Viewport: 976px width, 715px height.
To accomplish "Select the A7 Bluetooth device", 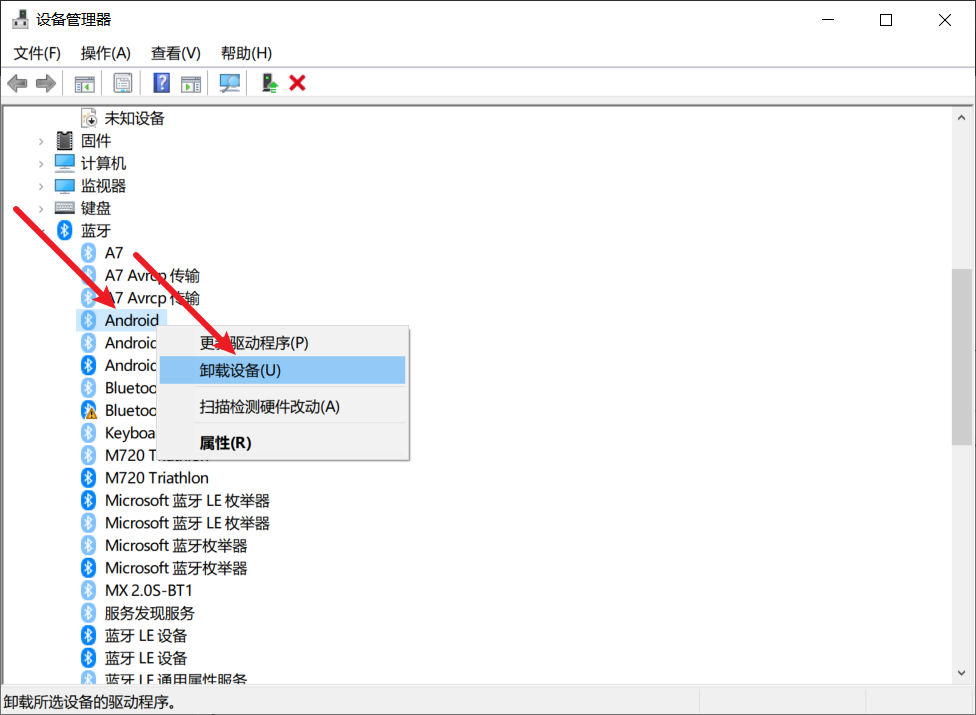I will pyautogui.click(x=114, y=253).
